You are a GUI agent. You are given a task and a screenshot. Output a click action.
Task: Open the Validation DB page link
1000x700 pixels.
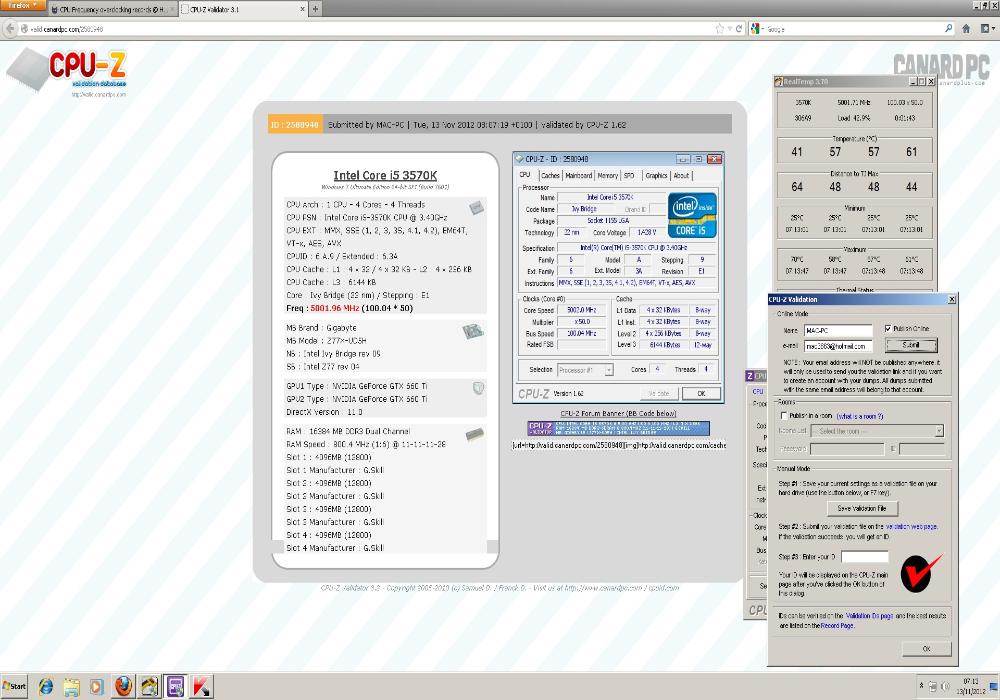869,616
